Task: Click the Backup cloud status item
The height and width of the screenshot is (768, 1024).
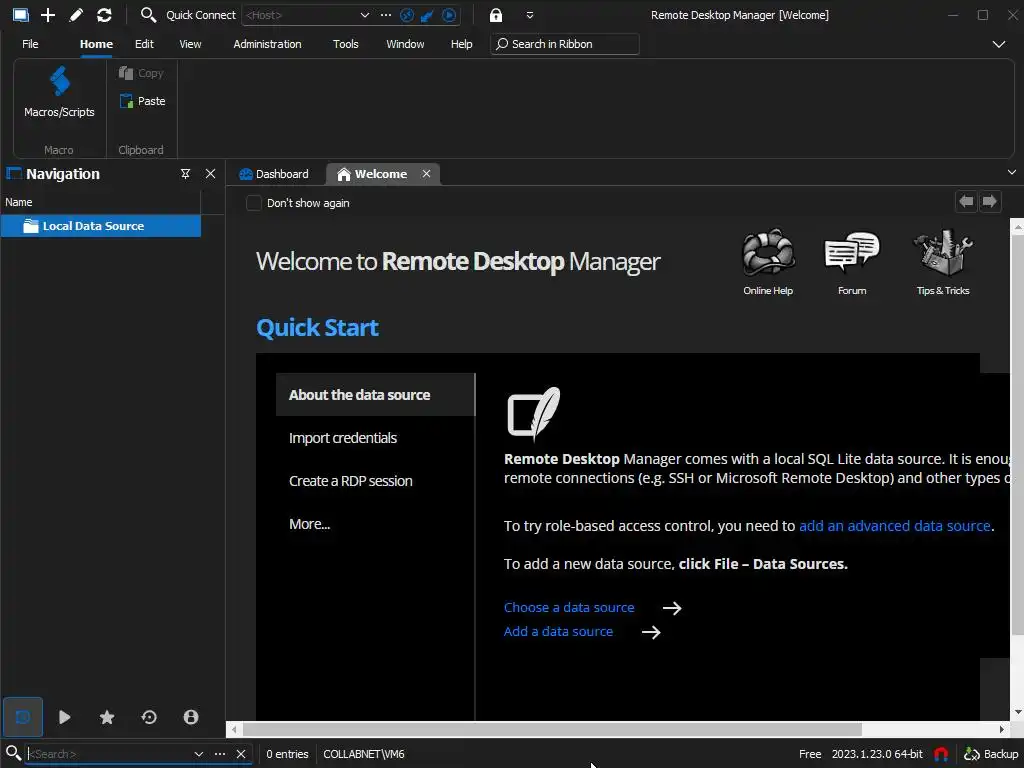Action: [991, 754]
